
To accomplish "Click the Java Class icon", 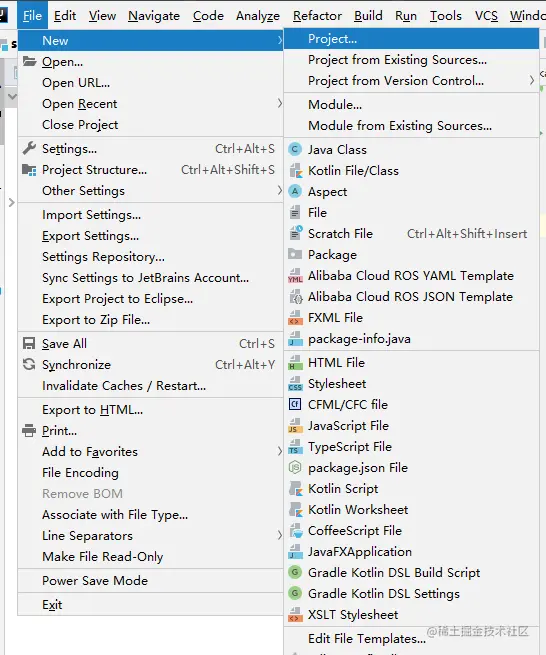I will click(x=295, y=150).
